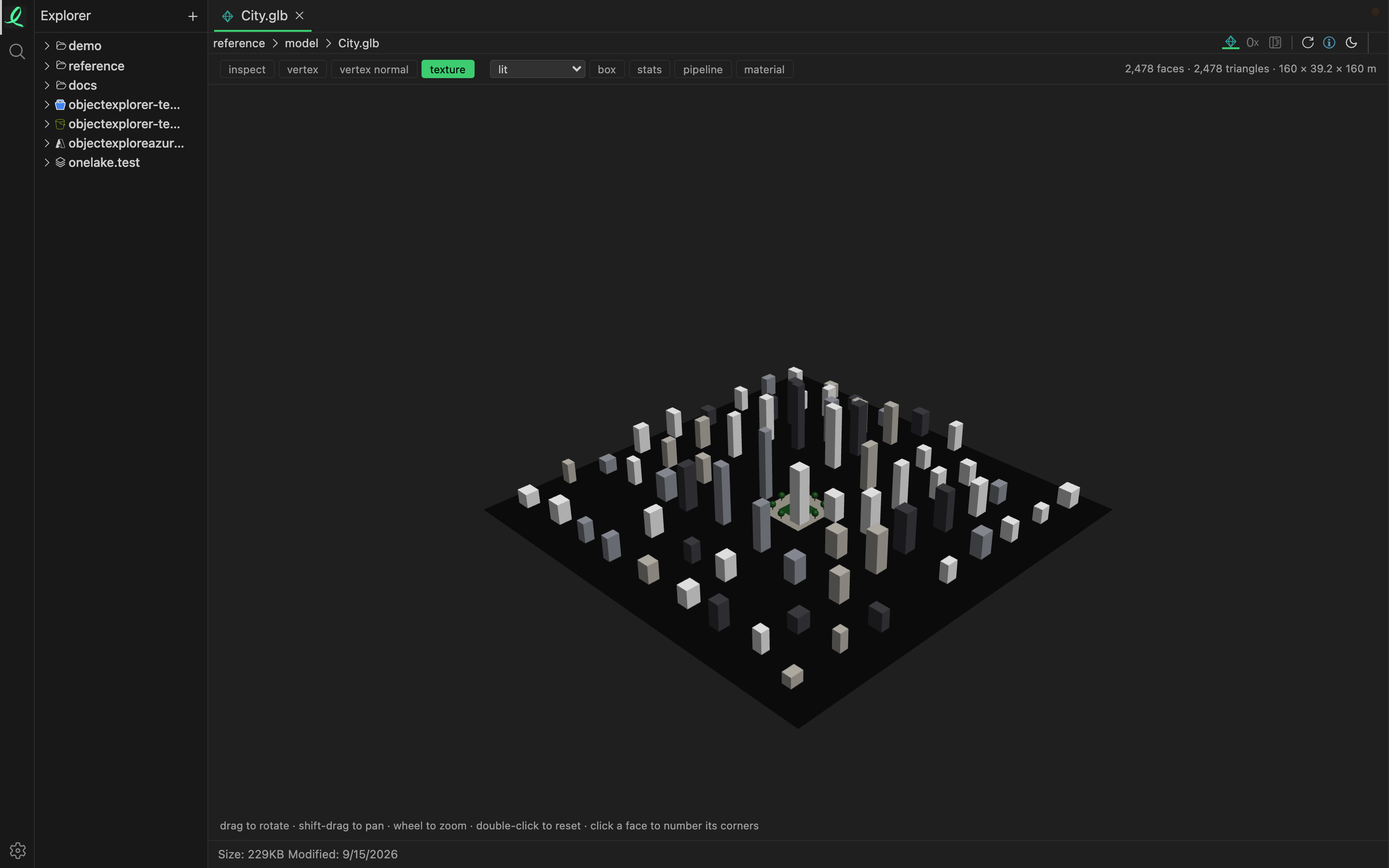Viewport: 1389px width, 868px height.
Task: Expand first objectexplorer-te... blue bucket item
Action: (x=47, y=105)
